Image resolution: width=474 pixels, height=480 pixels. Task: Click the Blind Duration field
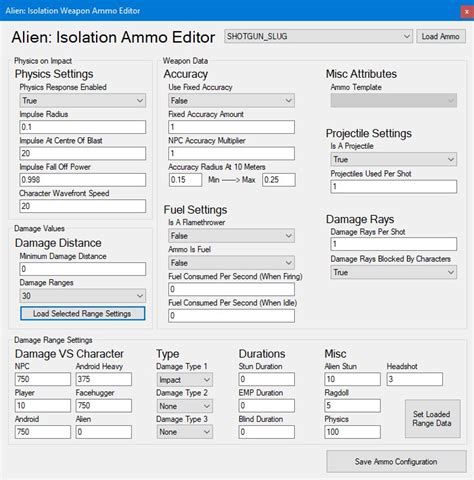click(x=267, y=432)
